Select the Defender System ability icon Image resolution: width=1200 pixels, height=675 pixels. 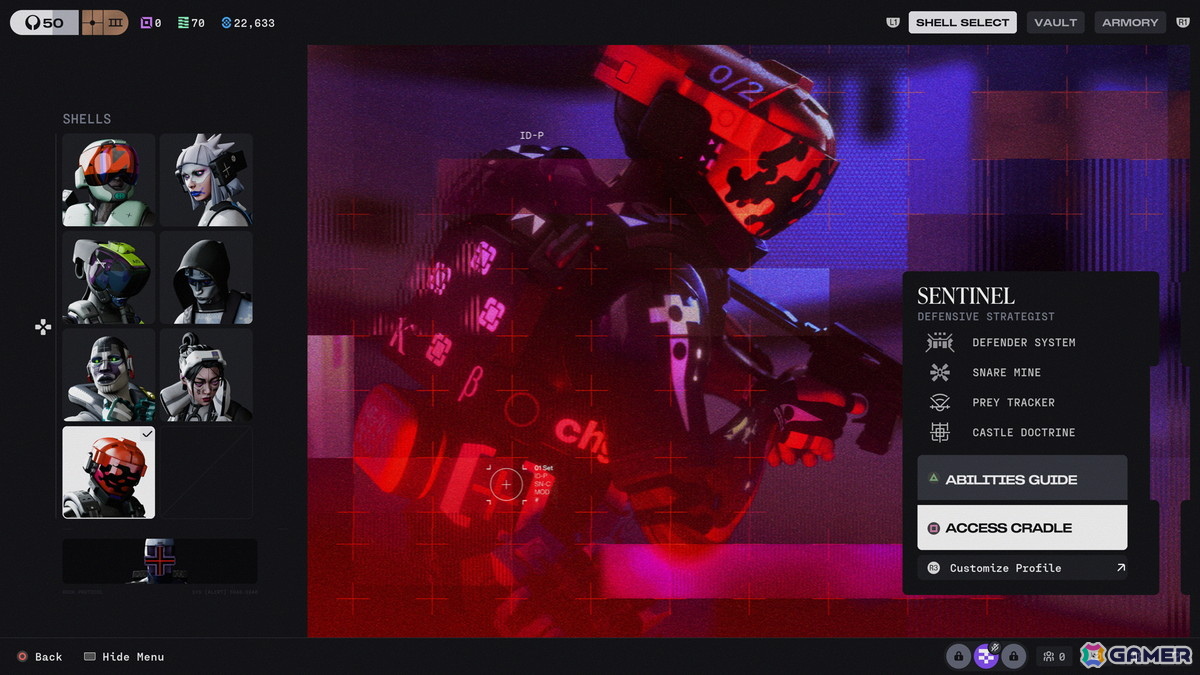(939, 342)
